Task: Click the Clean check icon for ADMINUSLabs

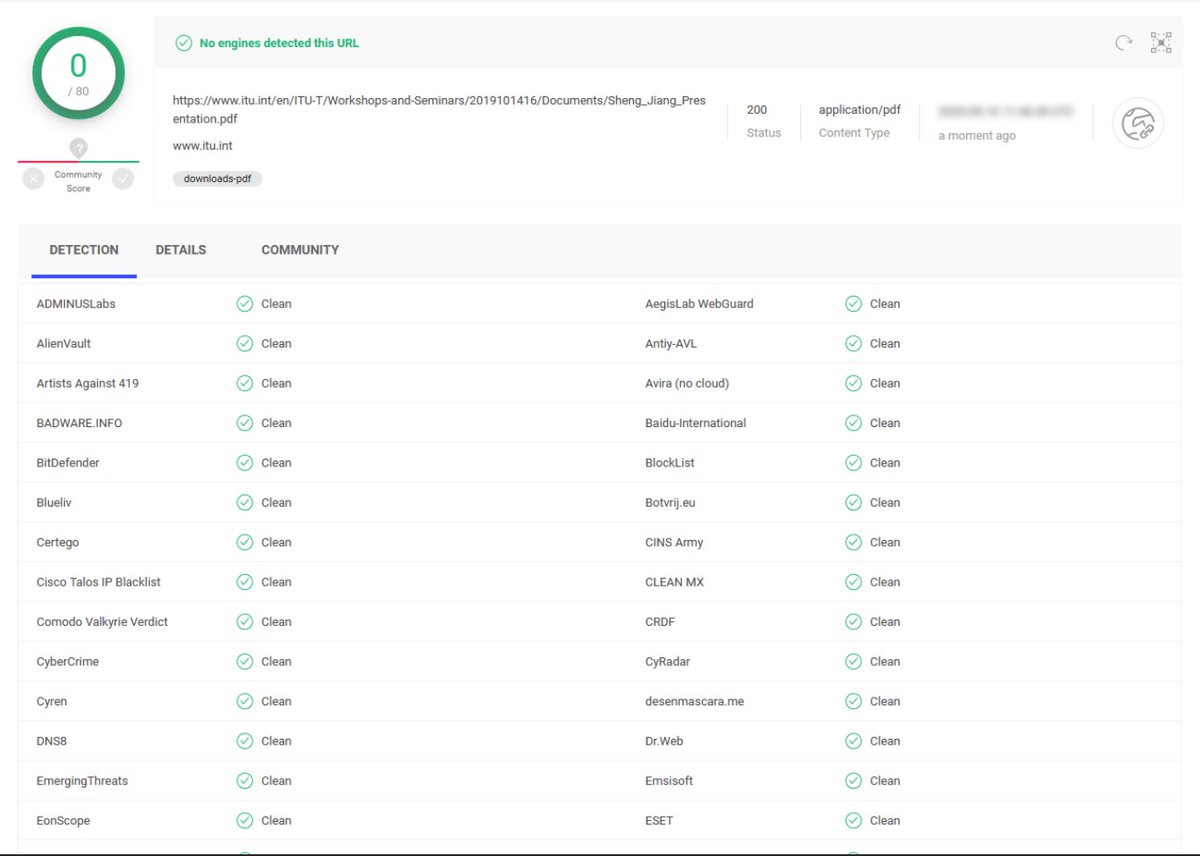Action: (244, 304)
